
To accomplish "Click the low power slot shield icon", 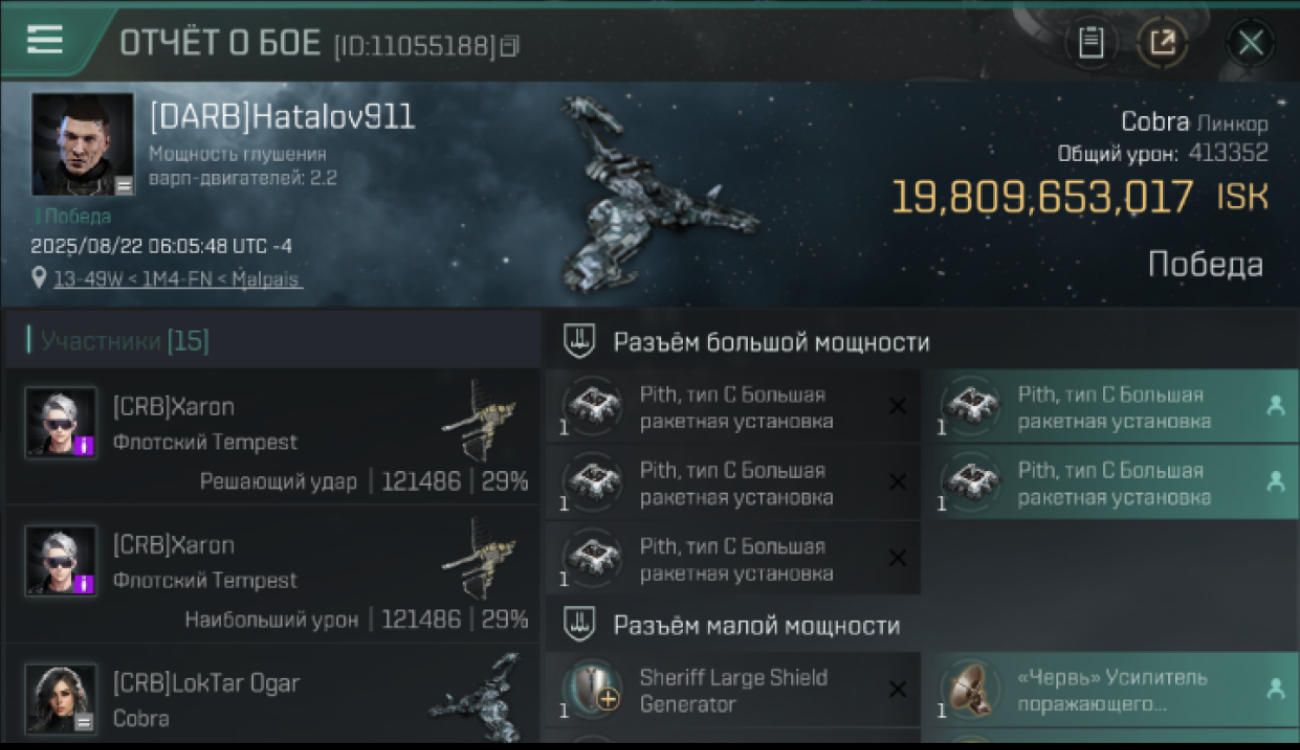I will 580,626.
